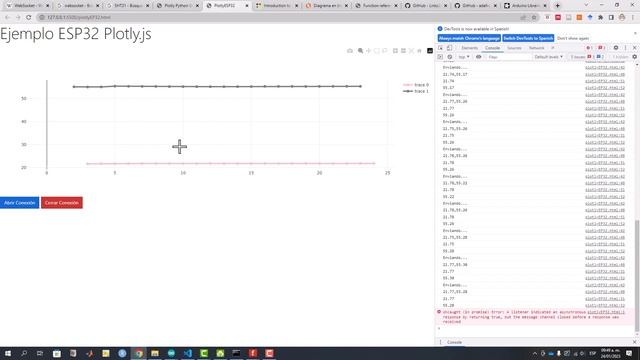
Task: Close the bottom Console drawer
Action: tap(635, 342)
